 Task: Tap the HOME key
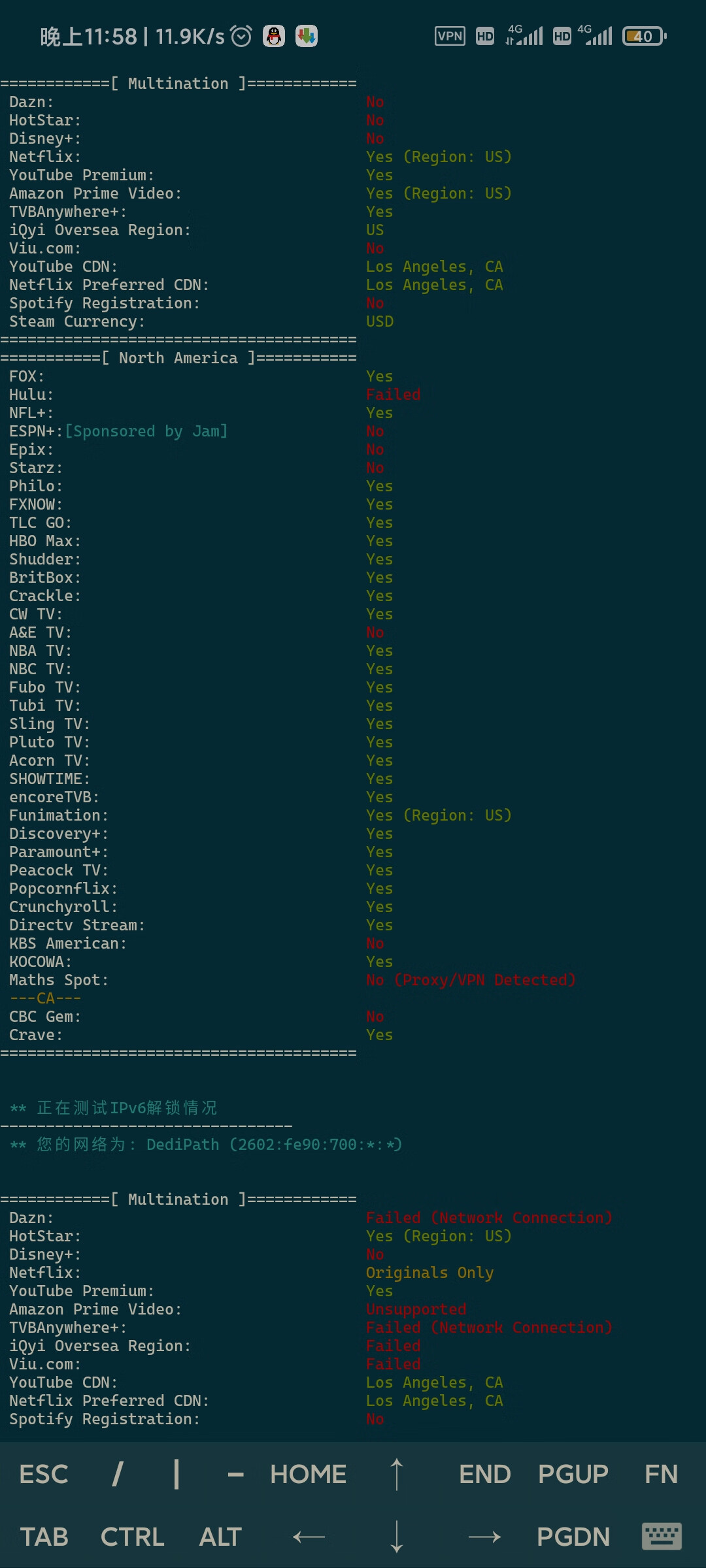309,1474
